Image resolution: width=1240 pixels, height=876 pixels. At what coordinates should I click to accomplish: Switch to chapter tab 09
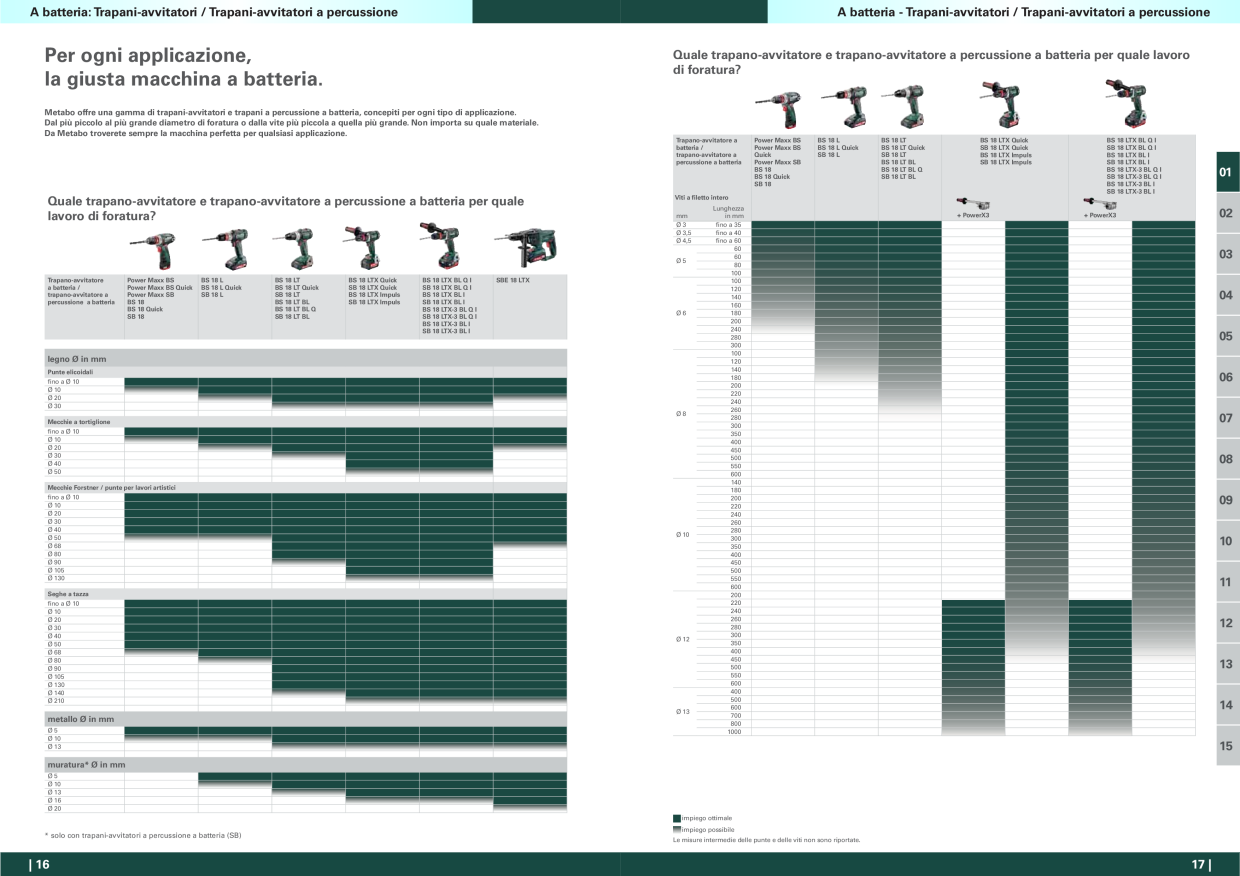point(1228,500)
